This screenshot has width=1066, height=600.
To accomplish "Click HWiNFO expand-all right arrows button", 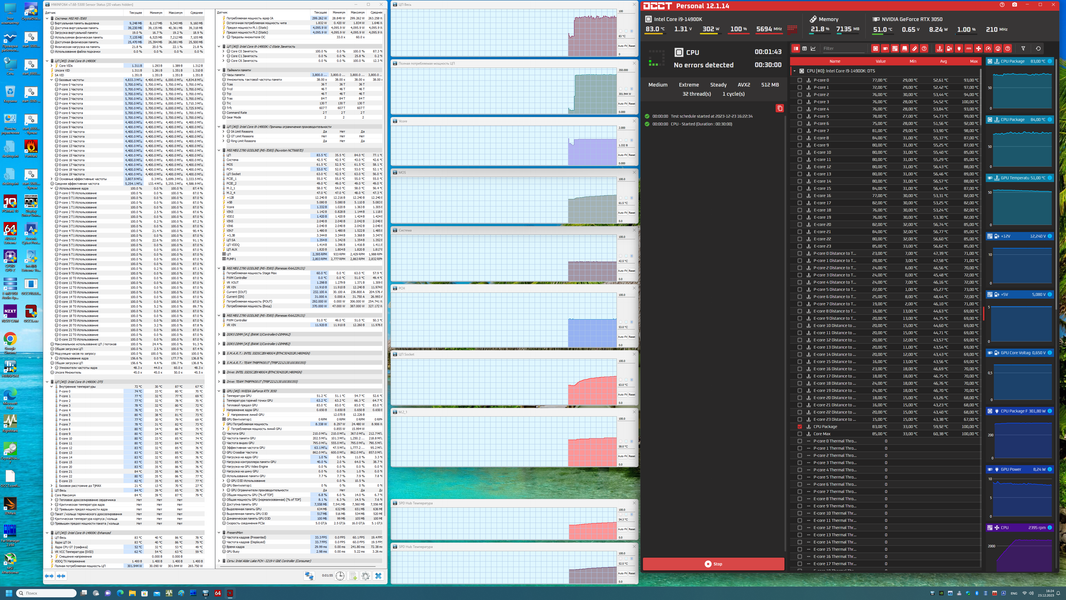I will 61,576.
